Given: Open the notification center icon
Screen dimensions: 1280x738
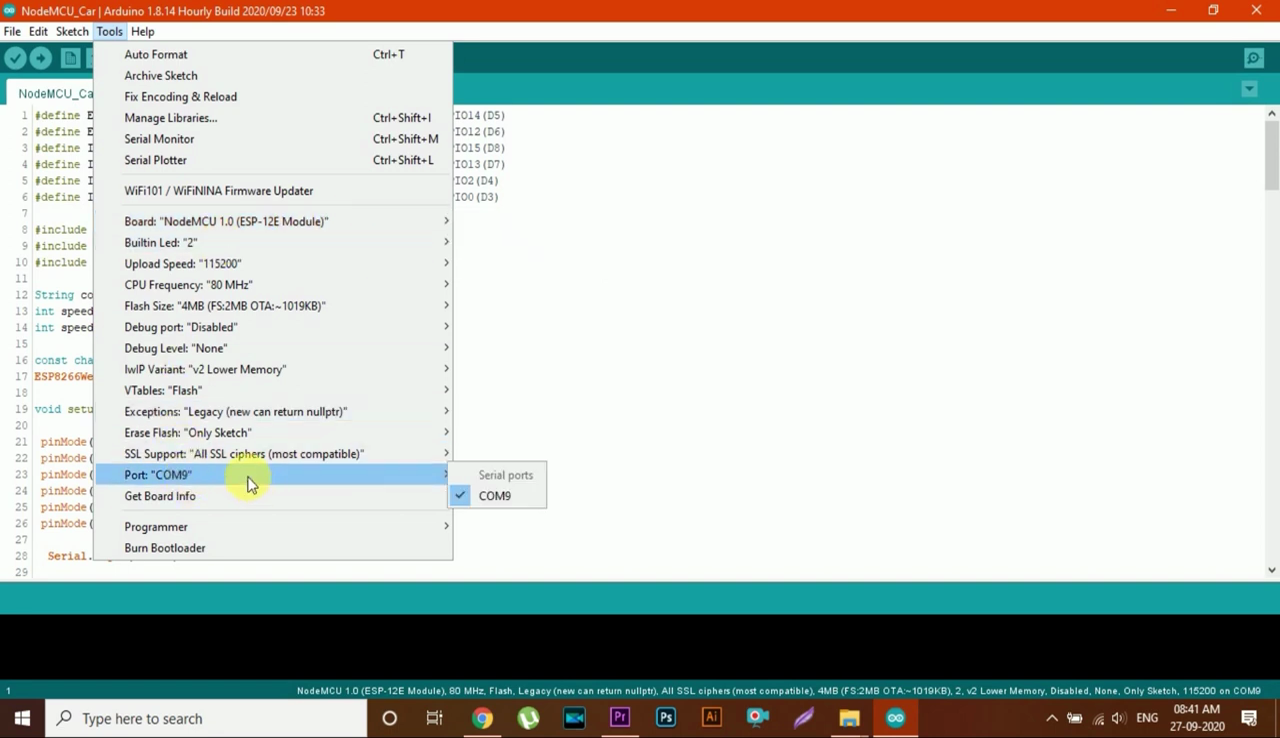Looking at the screenshot, I should [1249, 718].
